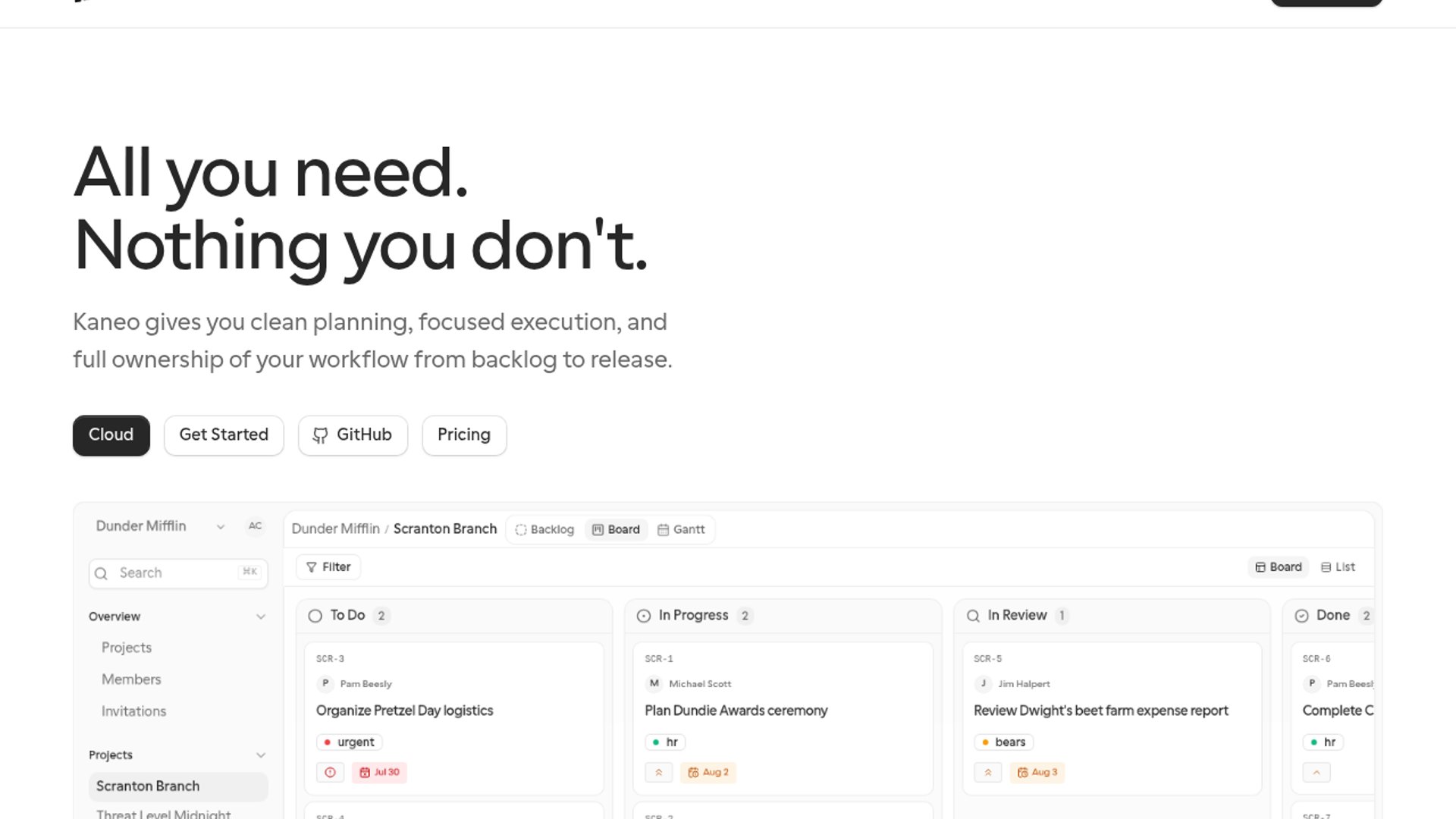1456x819 pixels.
Task: Open the GitHub link button
Action: coord(353,435)
